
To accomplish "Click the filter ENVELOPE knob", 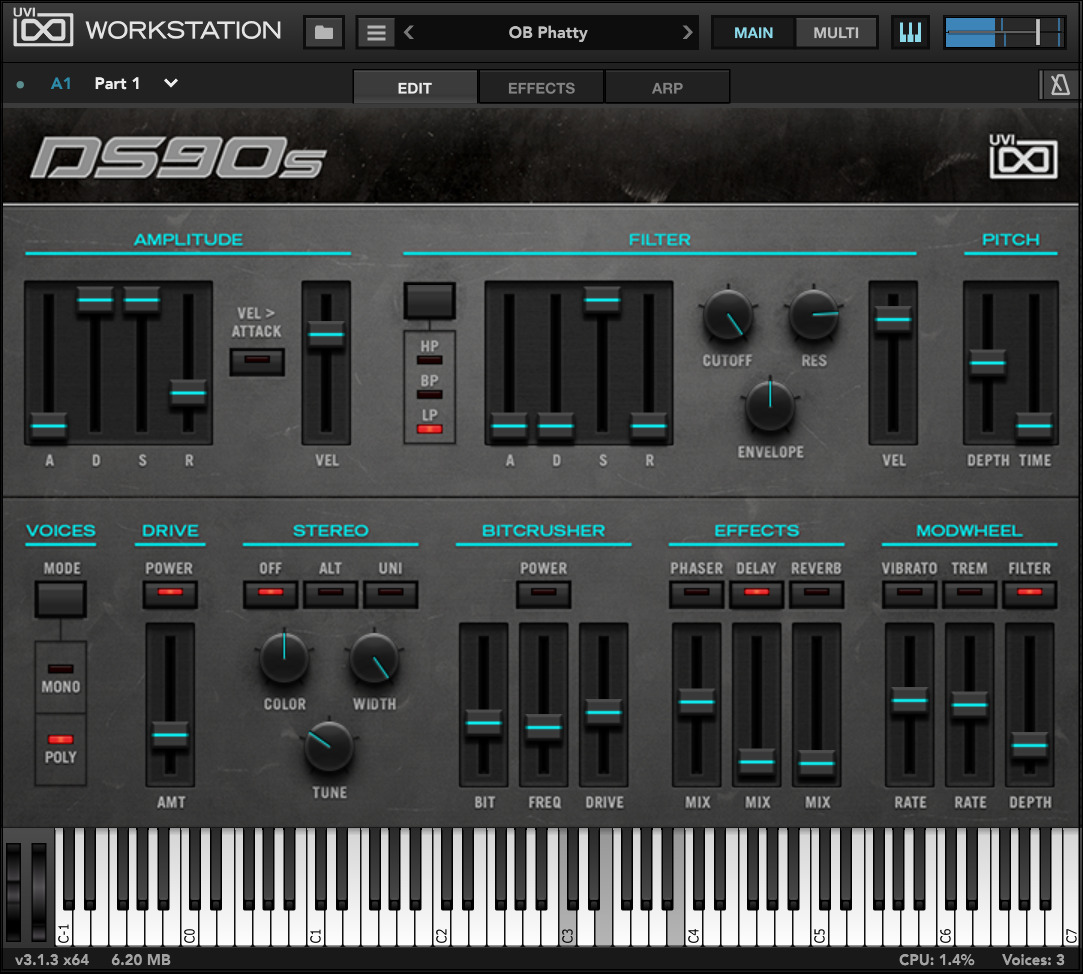I will tap(770, 405).
